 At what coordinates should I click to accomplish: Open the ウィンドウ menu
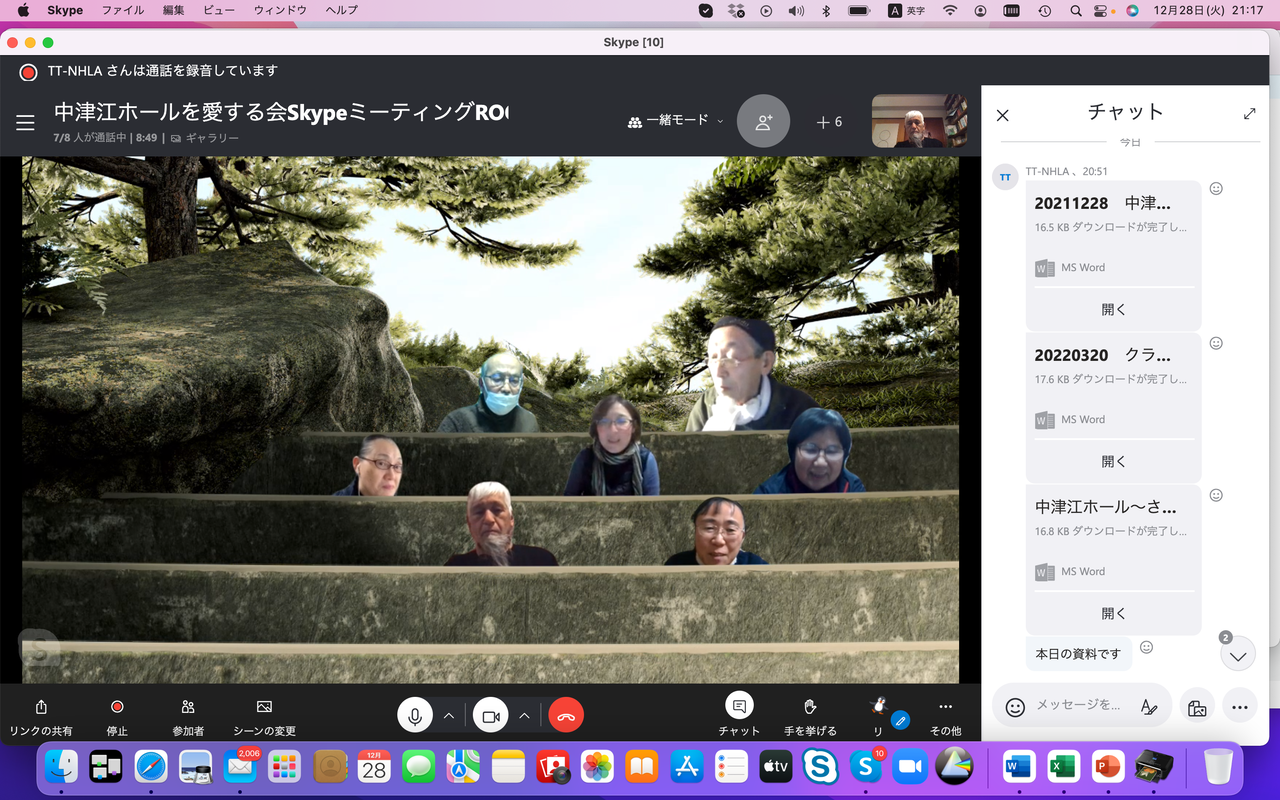pyautogui.click(x=280, y=11)
